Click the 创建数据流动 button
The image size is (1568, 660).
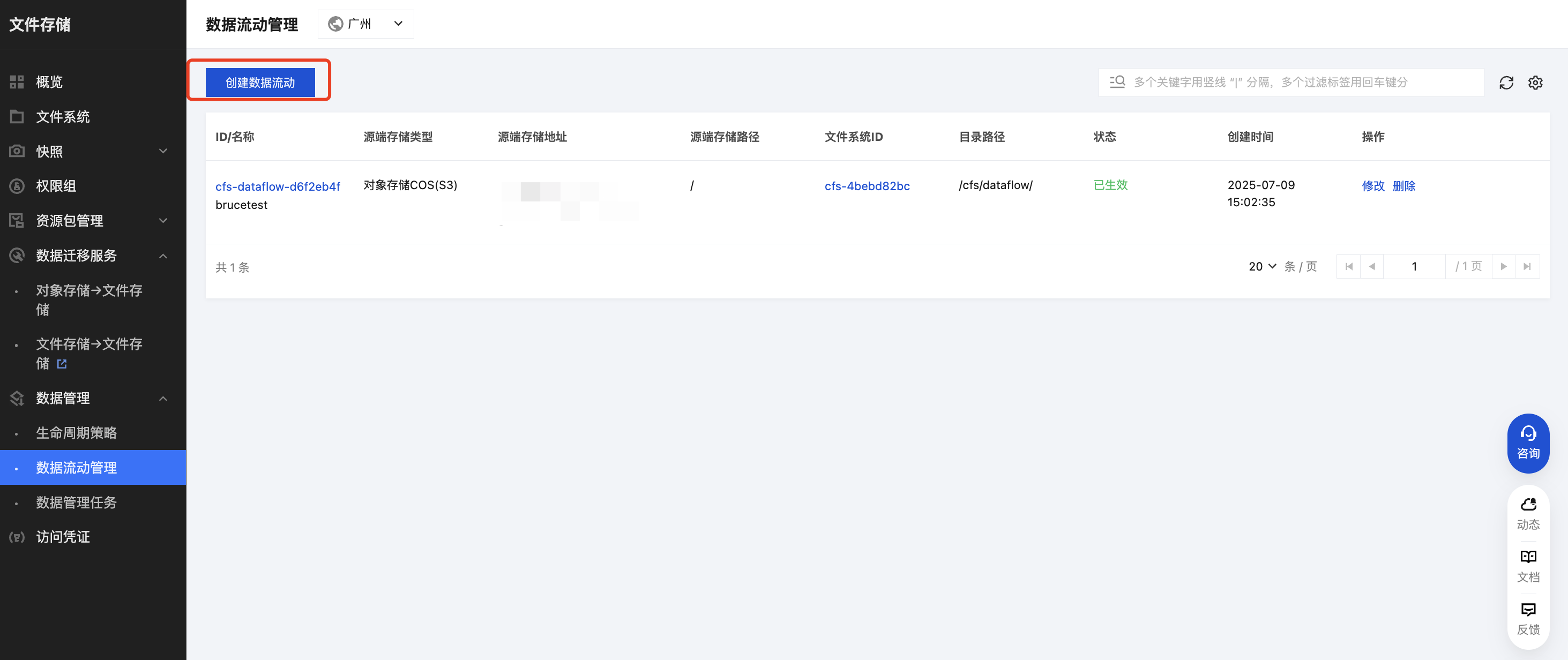pos(260,82)
